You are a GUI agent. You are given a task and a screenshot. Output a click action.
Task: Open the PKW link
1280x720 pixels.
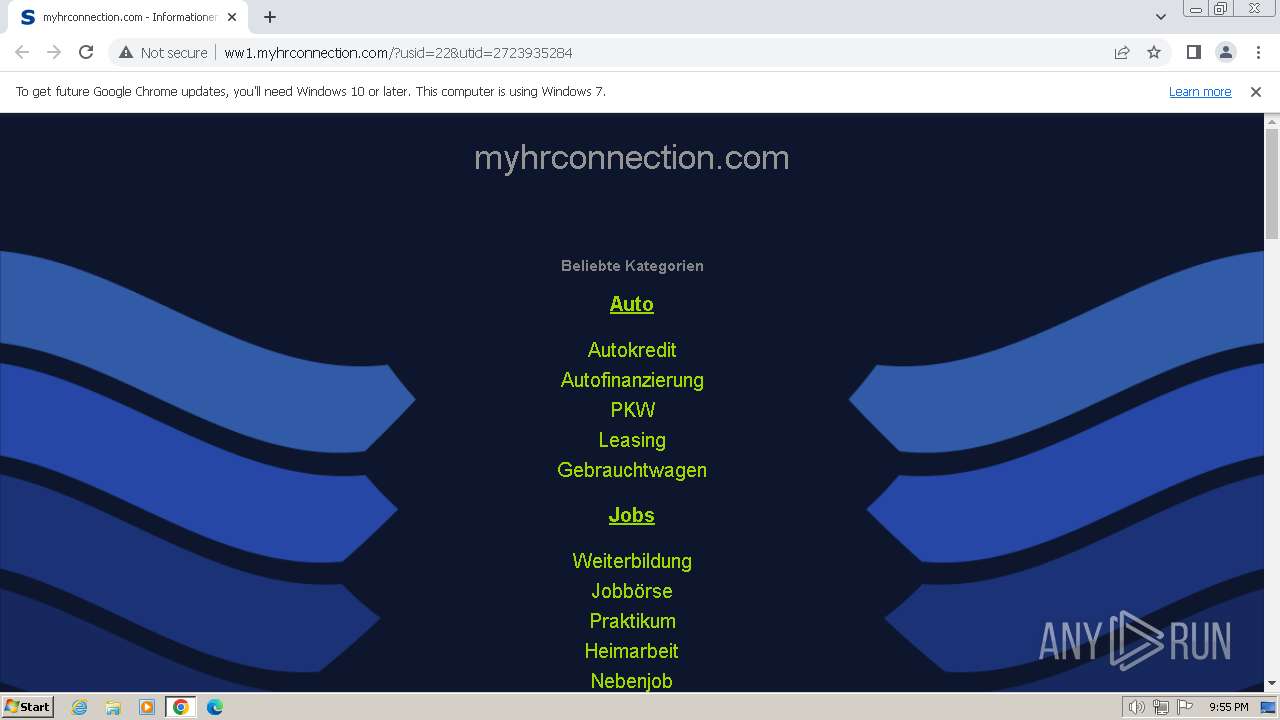(x=632, y=410)
